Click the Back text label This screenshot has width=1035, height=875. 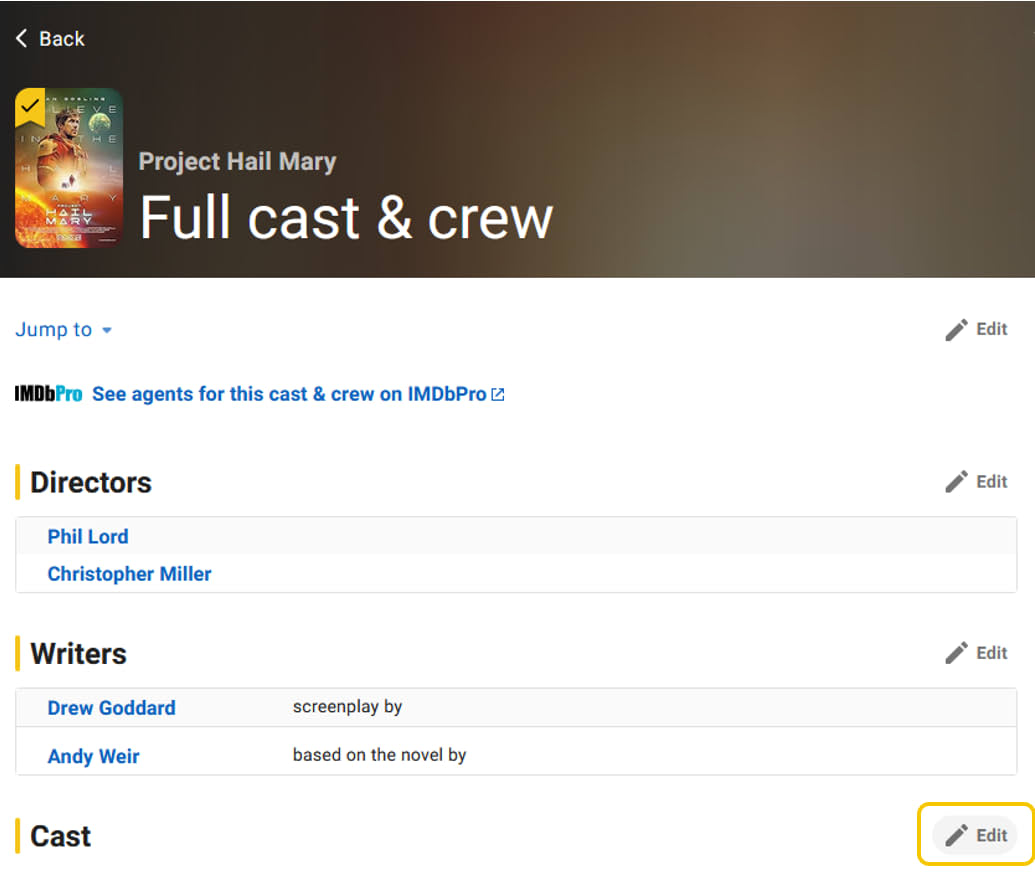tap(62, 39)
